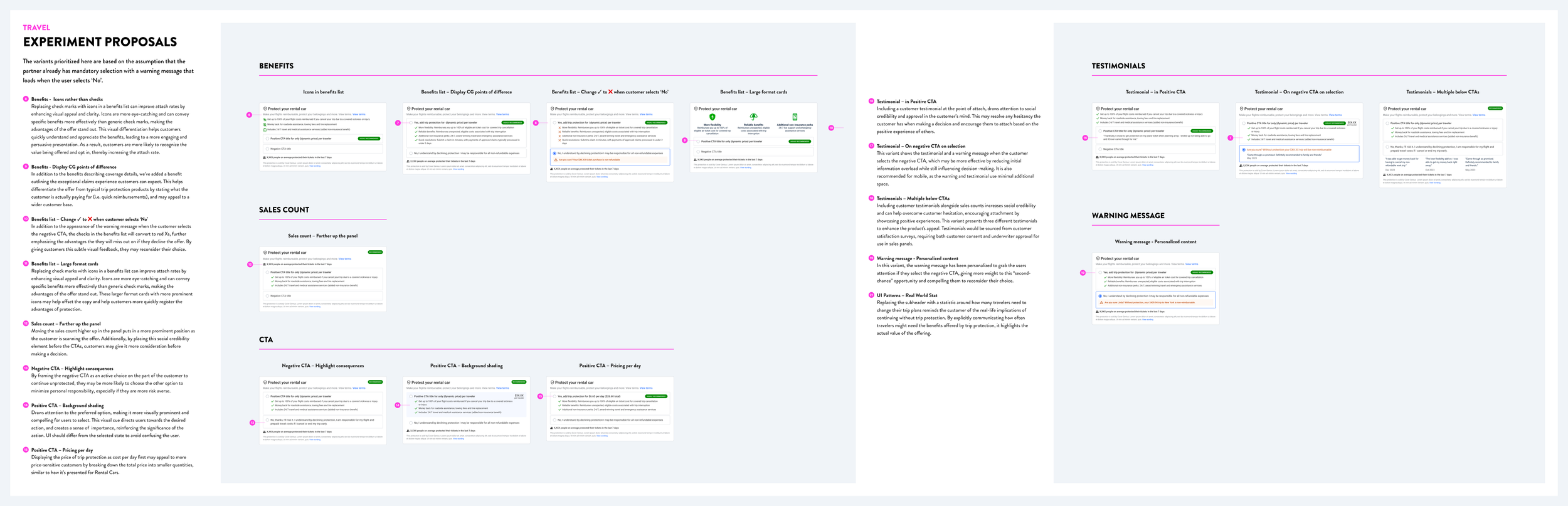The width and height of the screenshot is (1568, 506).
Task: Click the shield icon in 'Warning message – Personalized content' mockup
Action: click(1098, 258)
